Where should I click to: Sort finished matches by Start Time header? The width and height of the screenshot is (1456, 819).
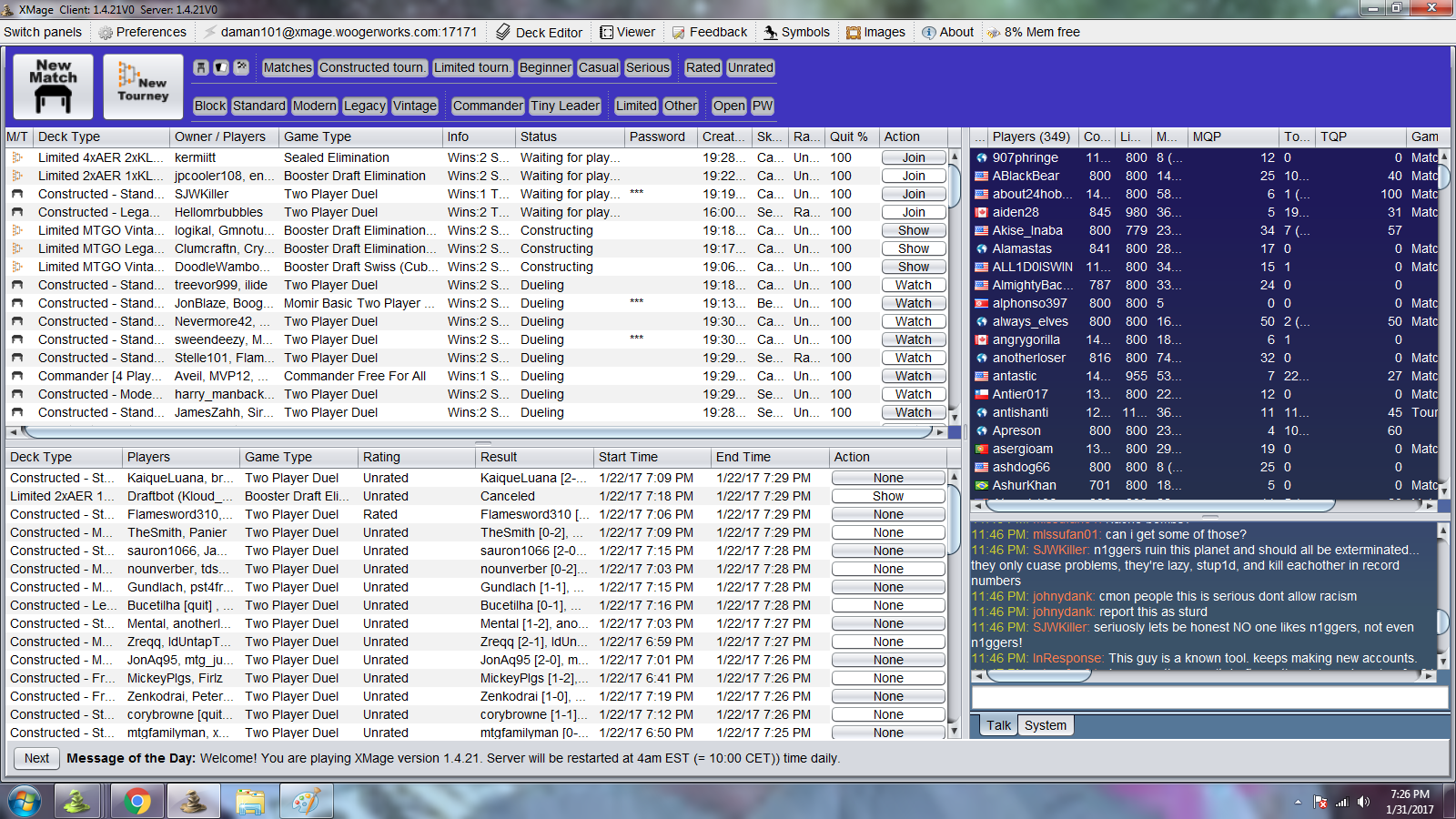point(652,457)
